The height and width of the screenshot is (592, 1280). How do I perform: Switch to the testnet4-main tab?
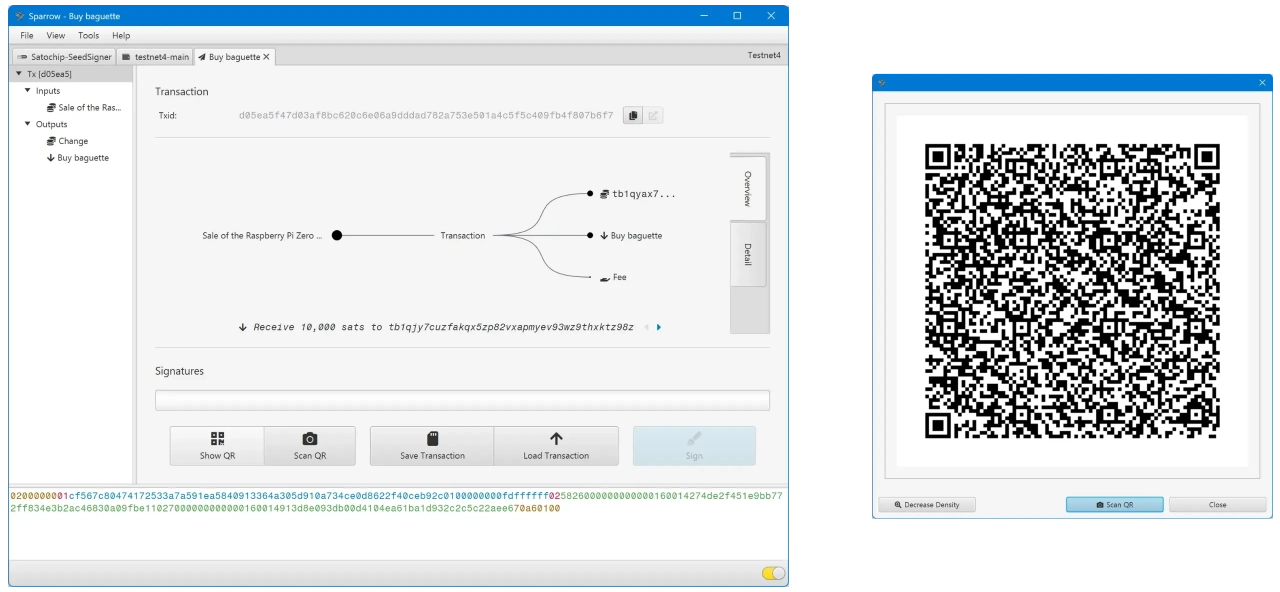[155, 57]
